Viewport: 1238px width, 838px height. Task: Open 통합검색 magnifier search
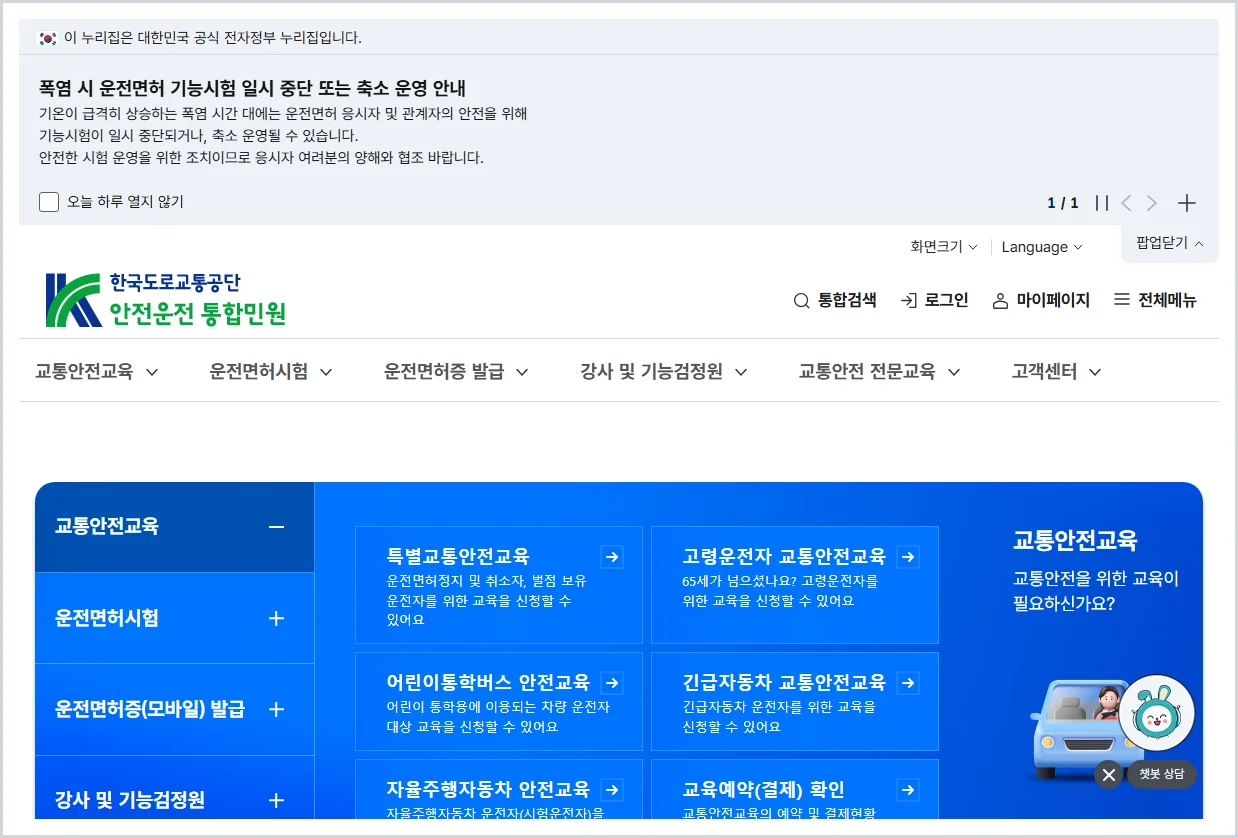click(835, 300)
